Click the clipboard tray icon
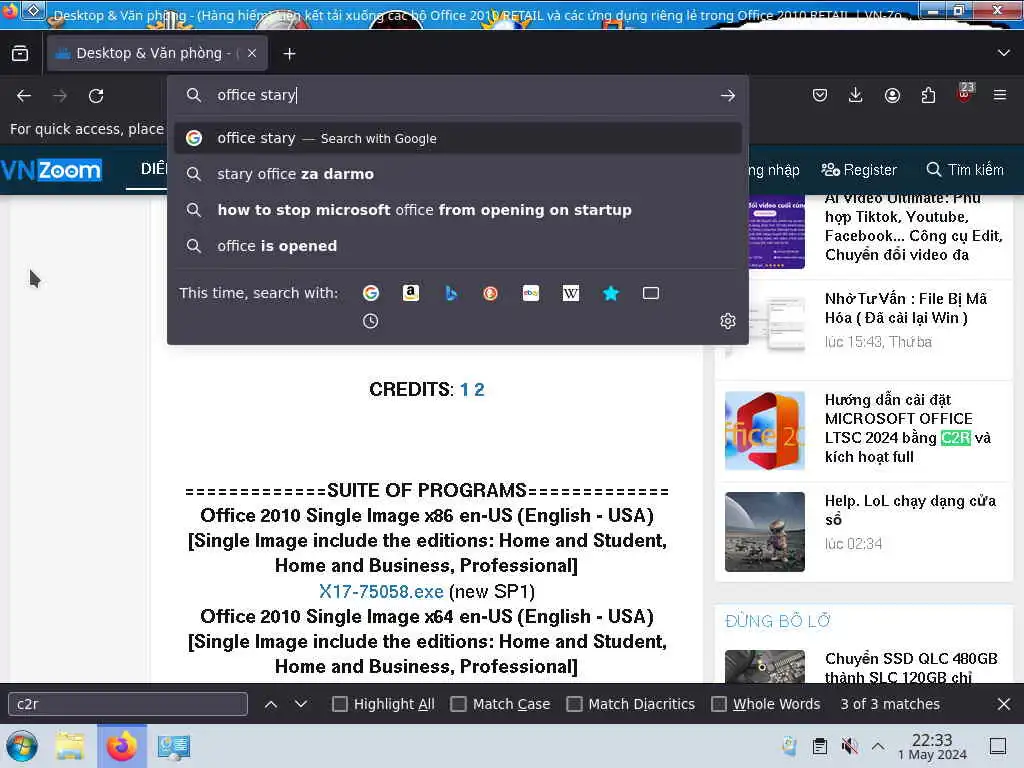Image resolution: width=1024 pixels, height=768 pixels. (820, 746)
